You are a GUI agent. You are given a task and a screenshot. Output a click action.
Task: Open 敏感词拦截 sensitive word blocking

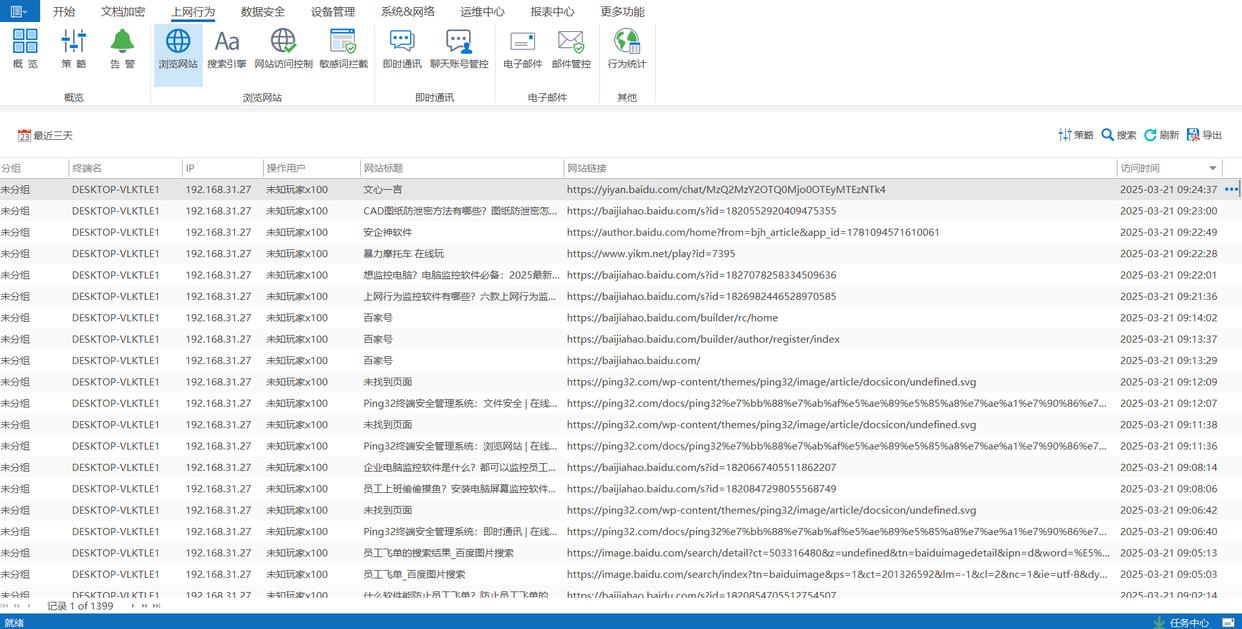pos(343,49)
